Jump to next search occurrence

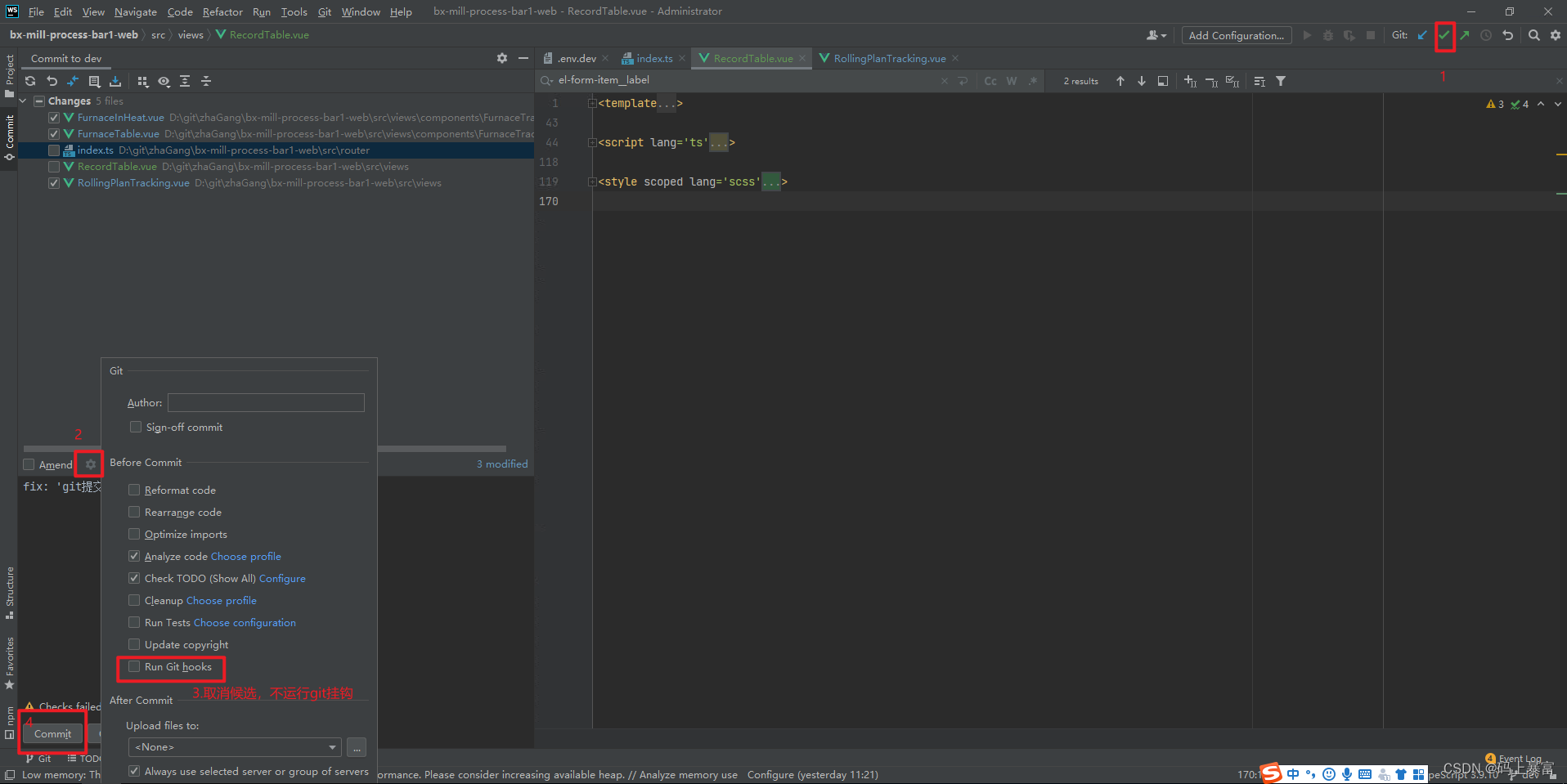(x=1142, y=81)
